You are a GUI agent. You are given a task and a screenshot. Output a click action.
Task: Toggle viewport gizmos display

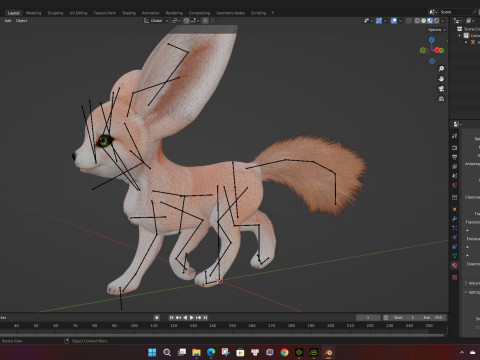click(379, 21)
